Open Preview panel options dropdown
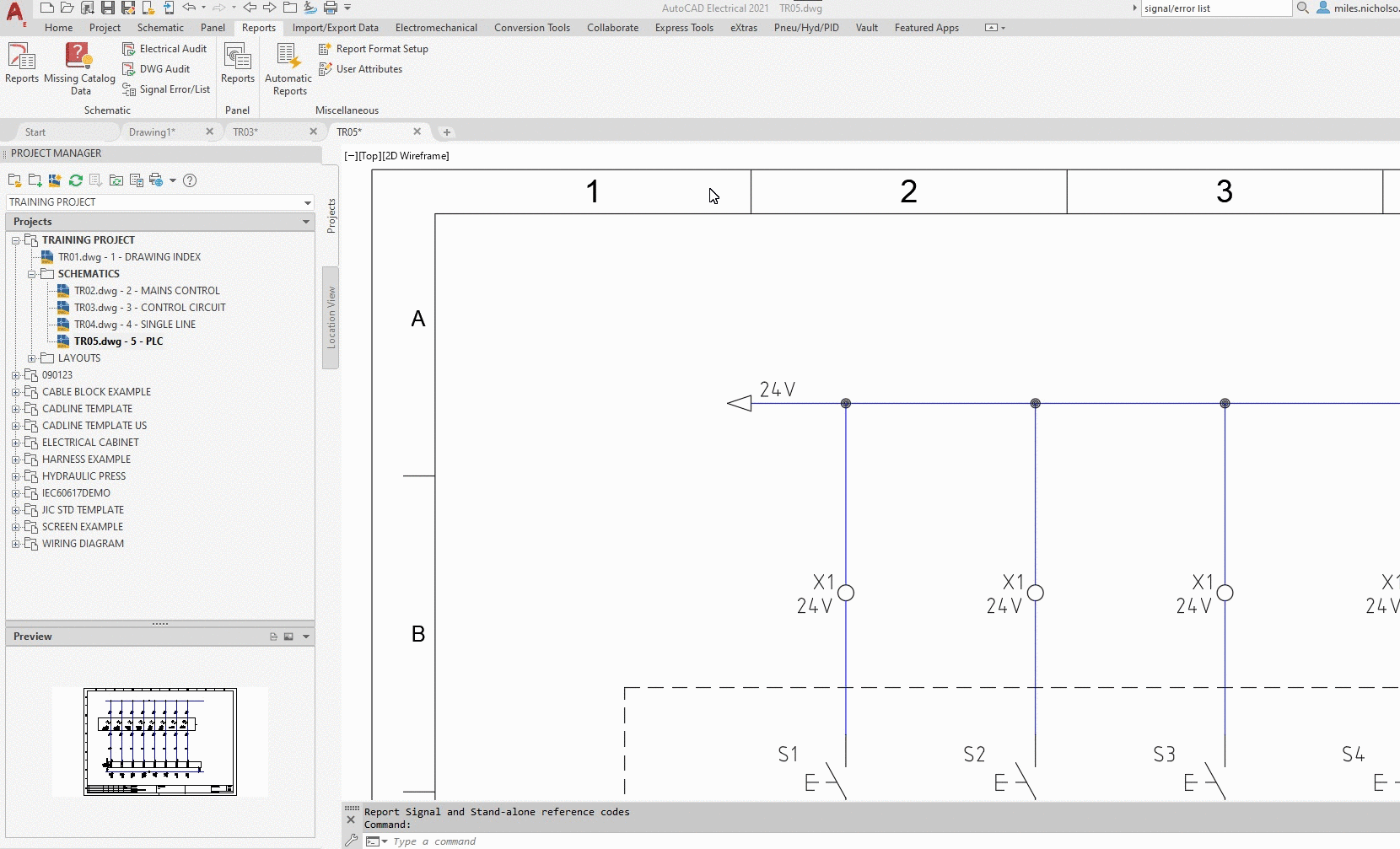The image size is (1400, 849). [x=306, y=637]
